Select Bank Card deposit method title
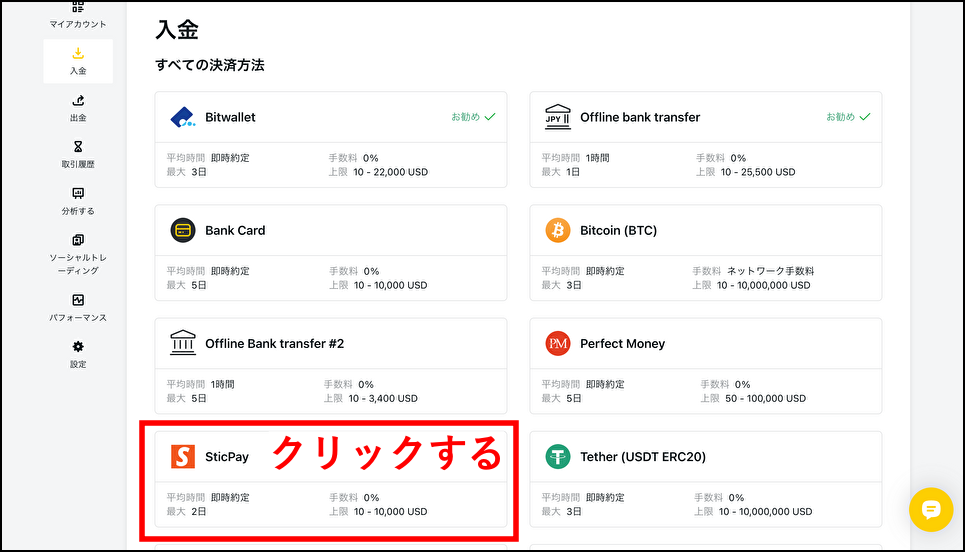 pos(235,230)
